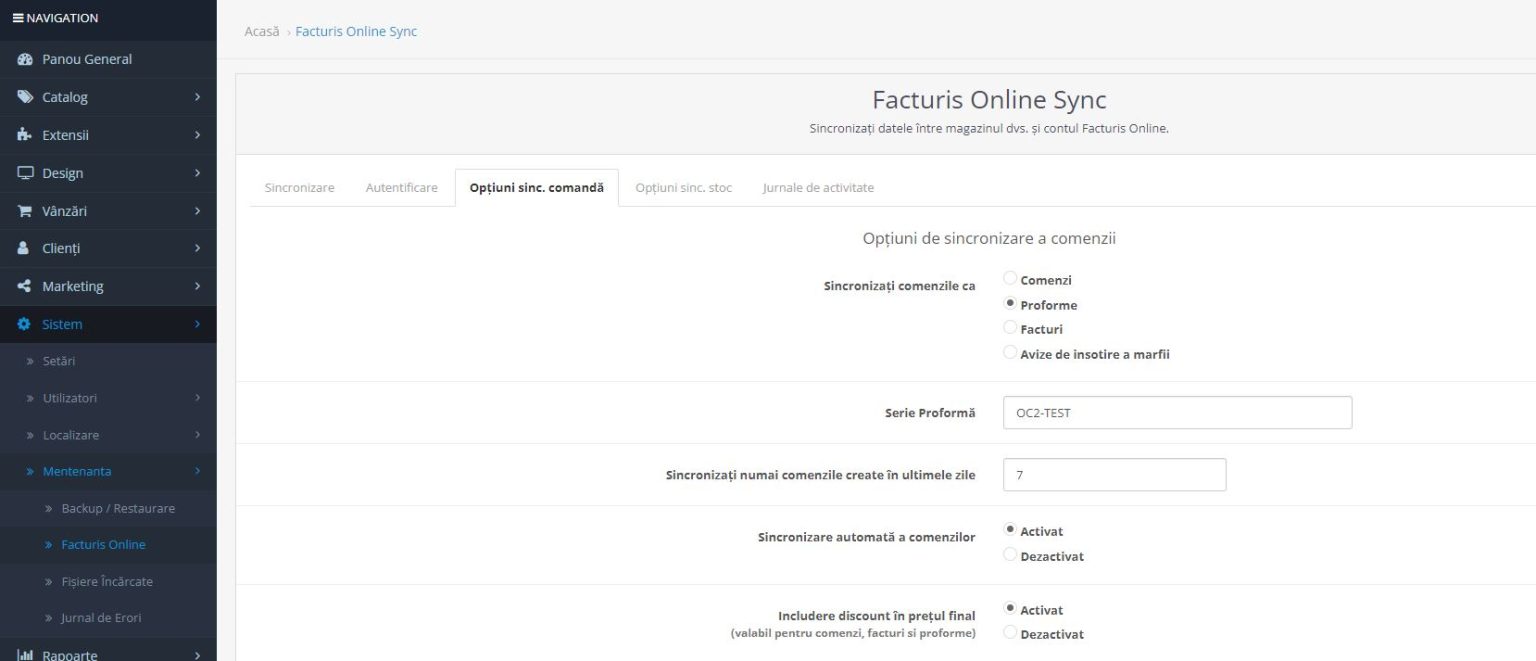Expand the Marketing menu chevron
The image size is (1536, 661).
point(197,286)
